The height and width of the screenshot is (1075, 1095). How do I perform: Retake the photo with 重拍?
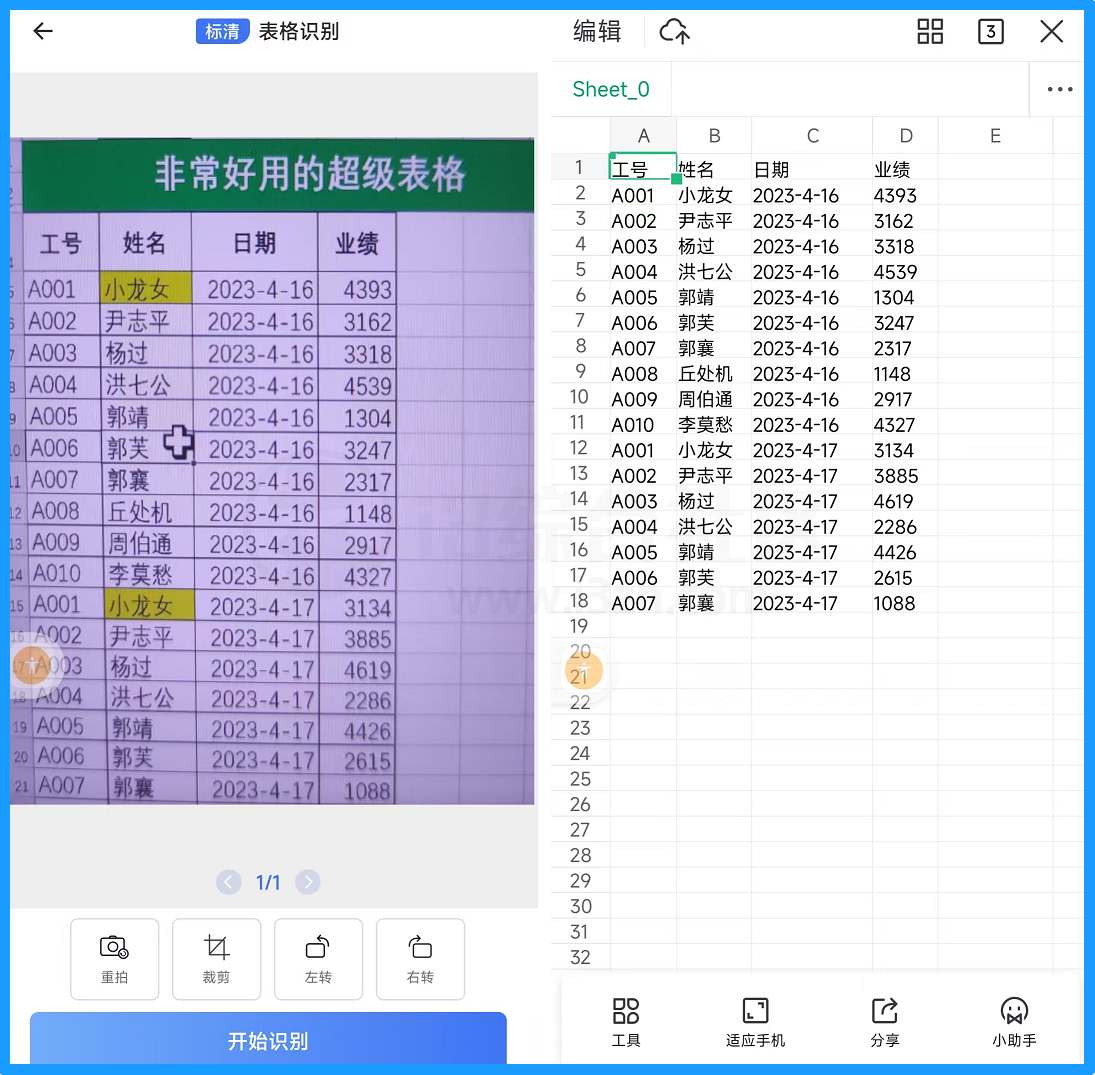[115, 958]
